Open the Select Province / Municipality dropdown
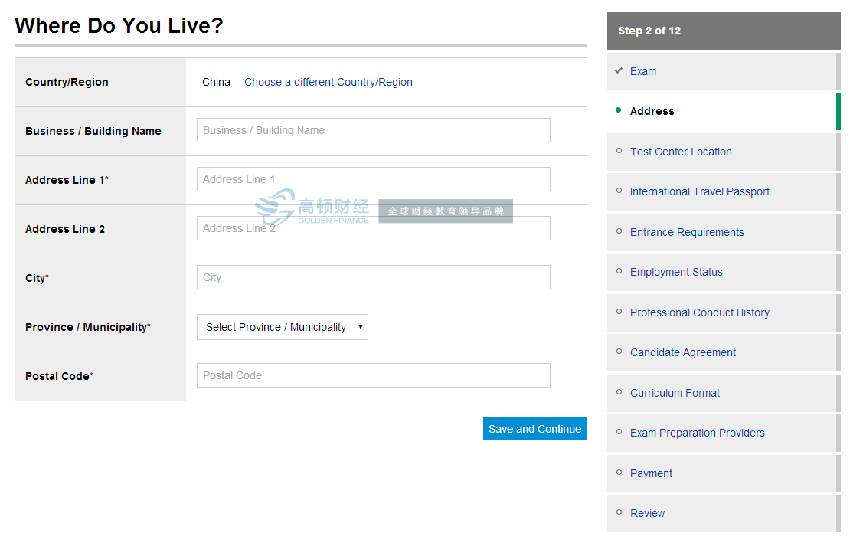This screenshot has width=850, height=553. (x=282, y=327)
